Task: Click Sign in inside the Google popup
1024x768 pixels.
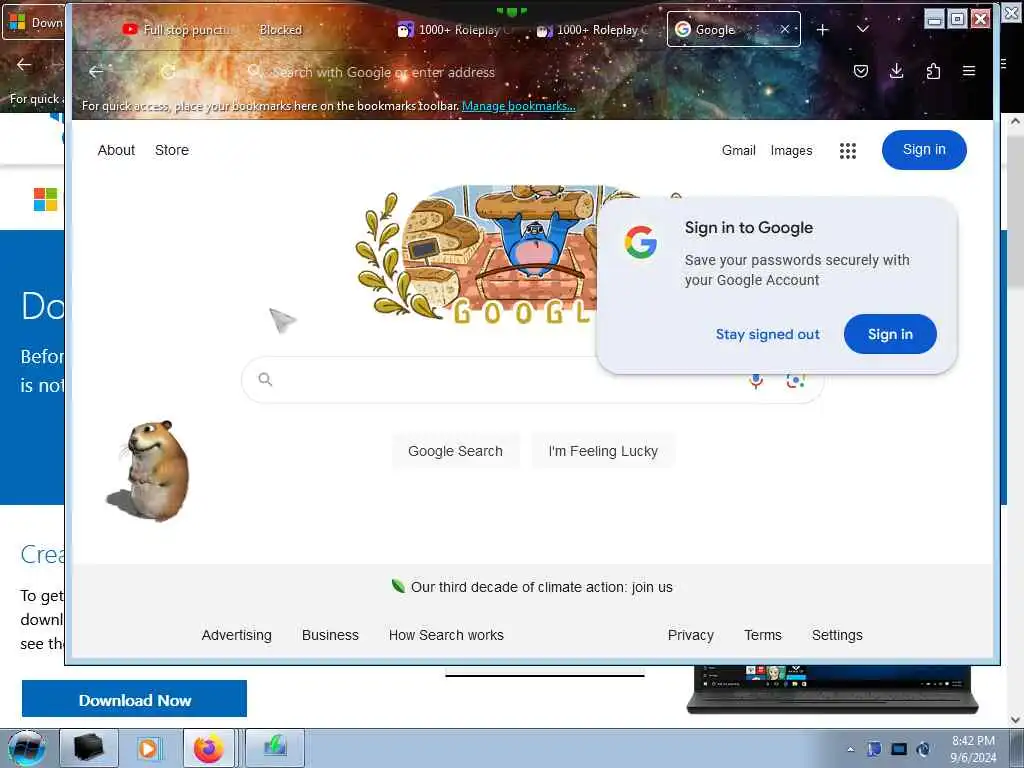Action: tap(890, 334)
